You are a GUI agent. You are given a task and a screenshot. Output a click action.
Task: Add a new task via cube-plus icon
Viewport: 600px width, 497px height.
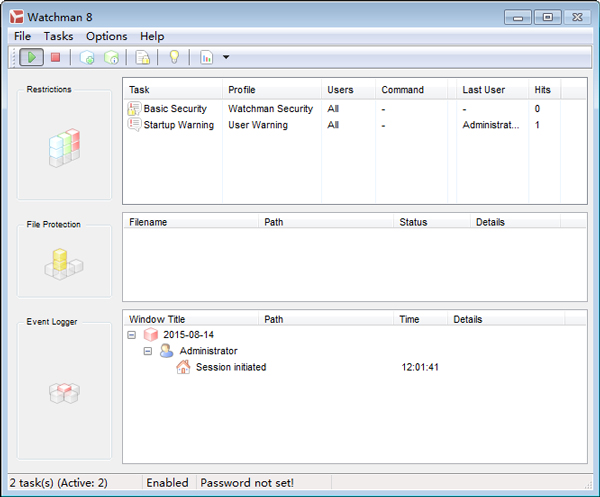click(x=87, y=57)
